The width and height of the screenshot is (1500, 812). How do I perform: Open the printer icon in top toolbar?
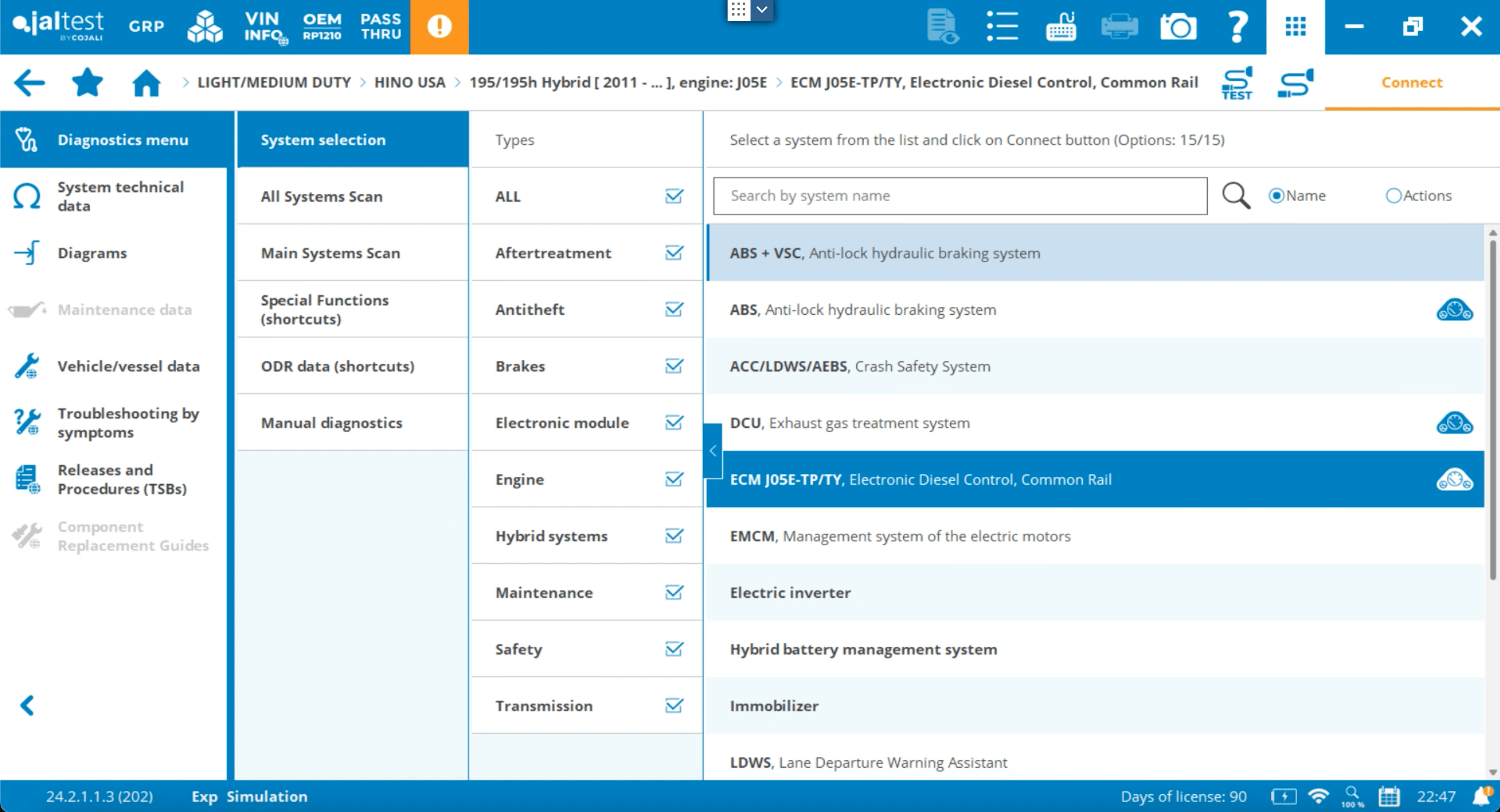1119,27
